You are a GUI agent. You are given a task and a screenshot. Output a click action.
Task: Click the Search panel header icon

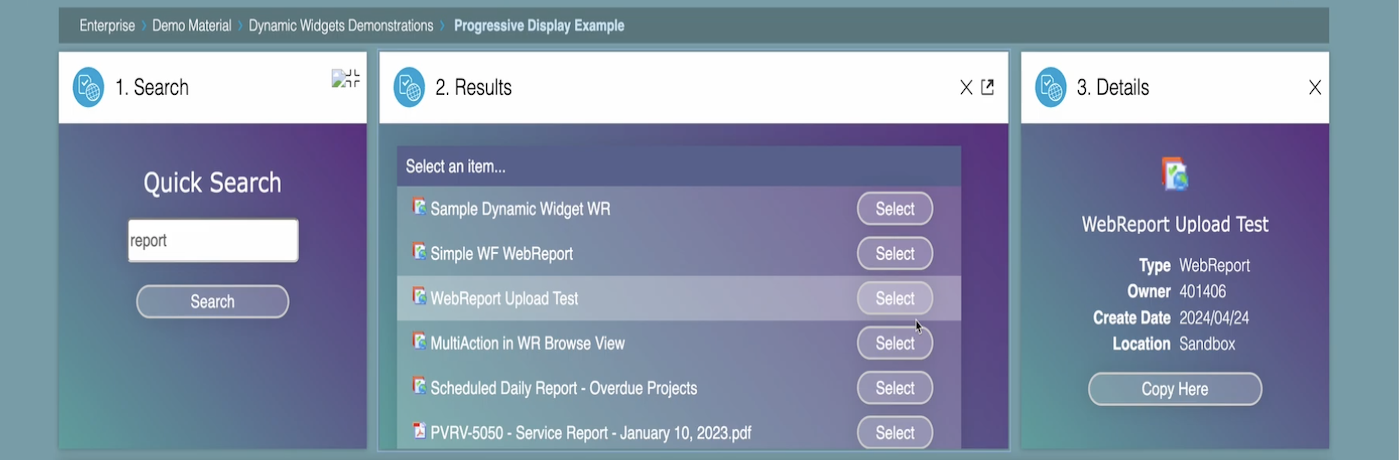click(x=89, y=87)
